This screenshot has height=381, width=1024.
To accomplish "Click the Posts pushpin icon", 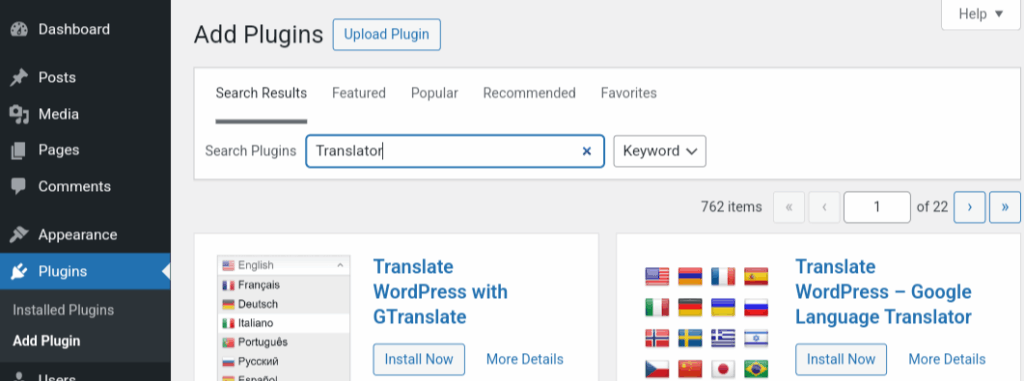I will point(20,78).
